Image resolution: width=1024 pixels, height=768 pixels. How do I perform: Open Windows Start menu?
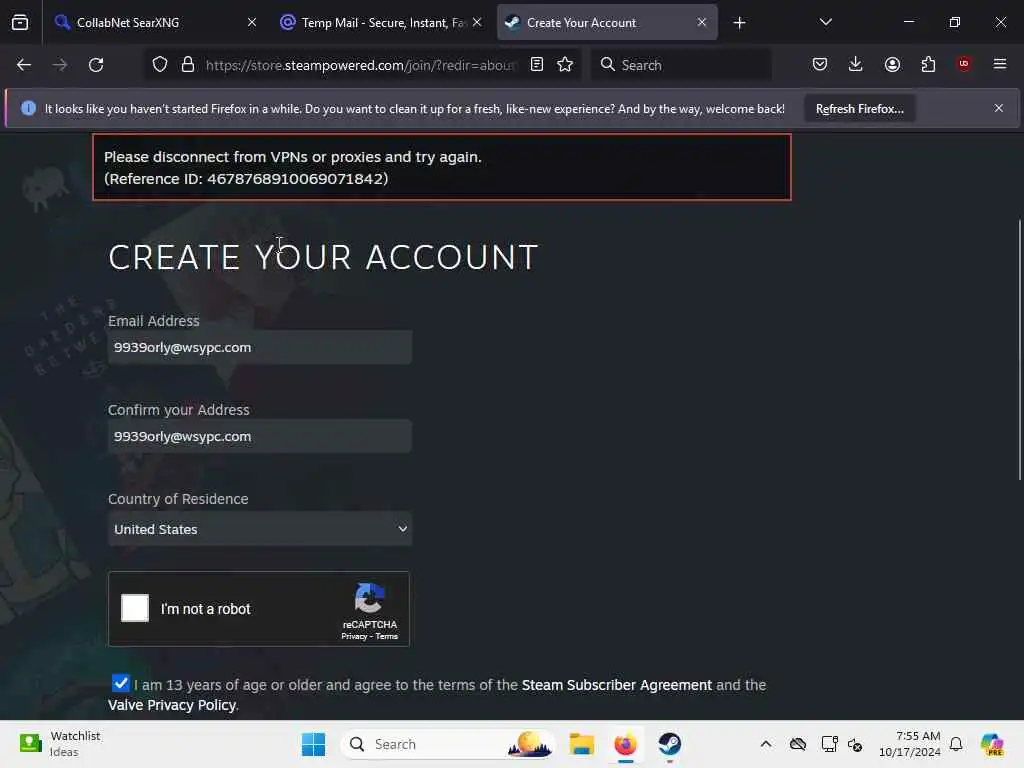313,744
